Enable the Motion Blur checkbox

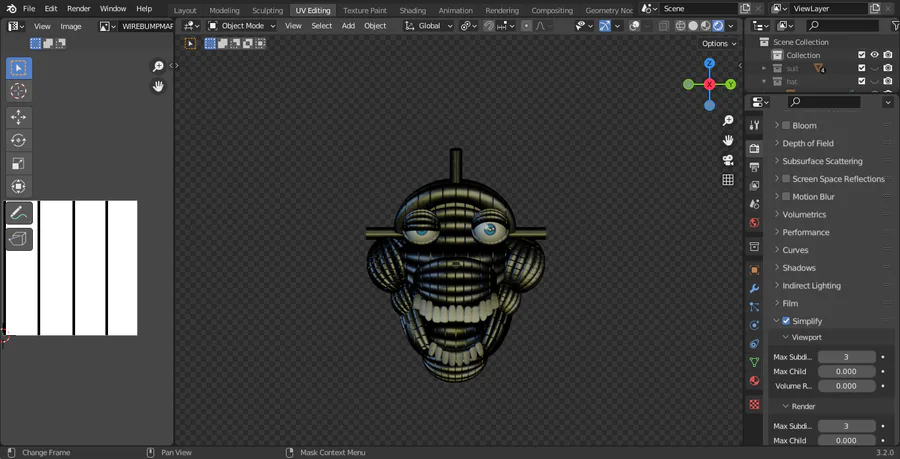[786, 196]
